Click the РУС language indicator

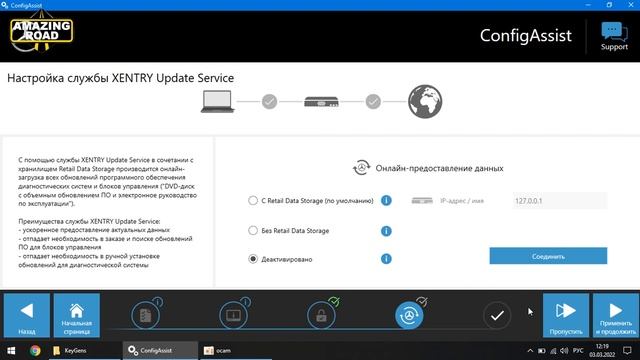click(578, 351)
